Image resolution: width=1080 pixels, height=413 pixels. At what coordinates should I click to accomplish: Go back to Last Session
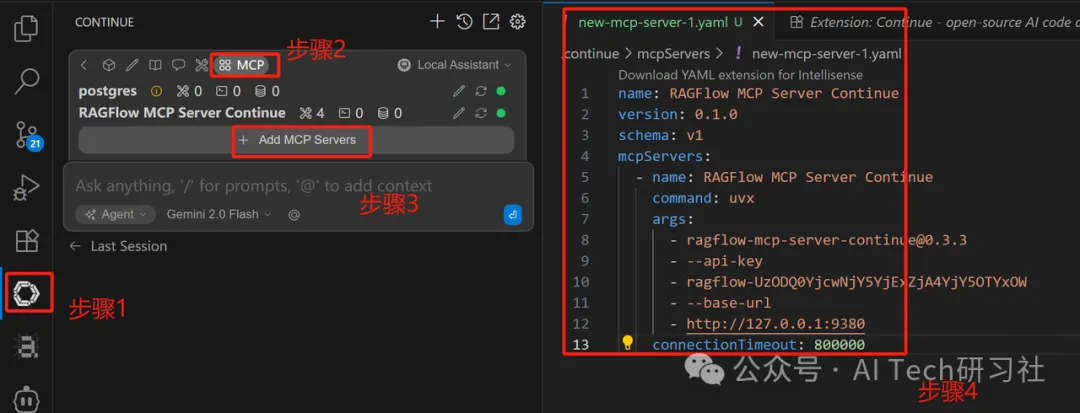click(118, 246)
